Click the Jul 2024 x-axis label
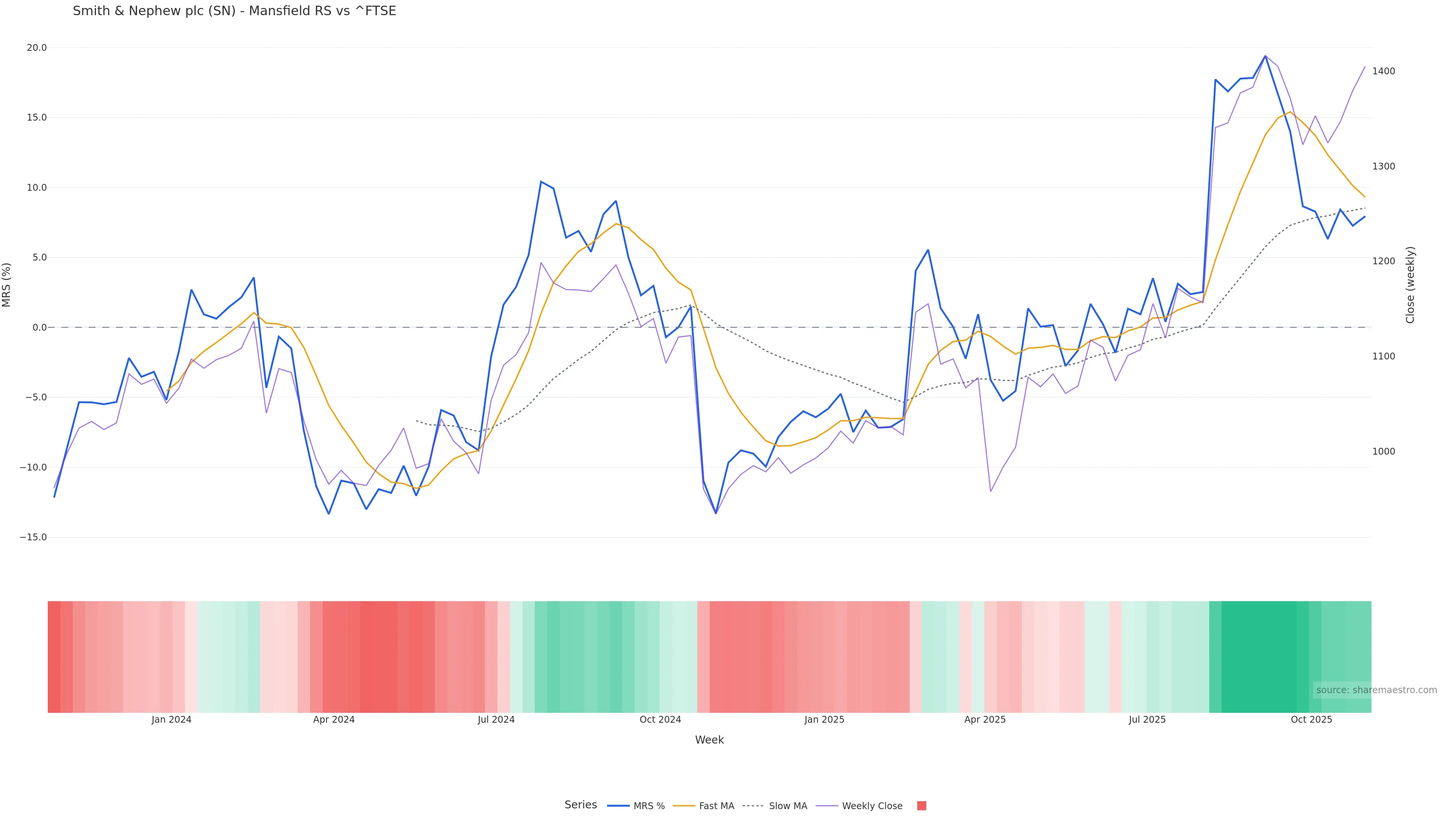This screenshot has height=819, width=1456. 496,720
